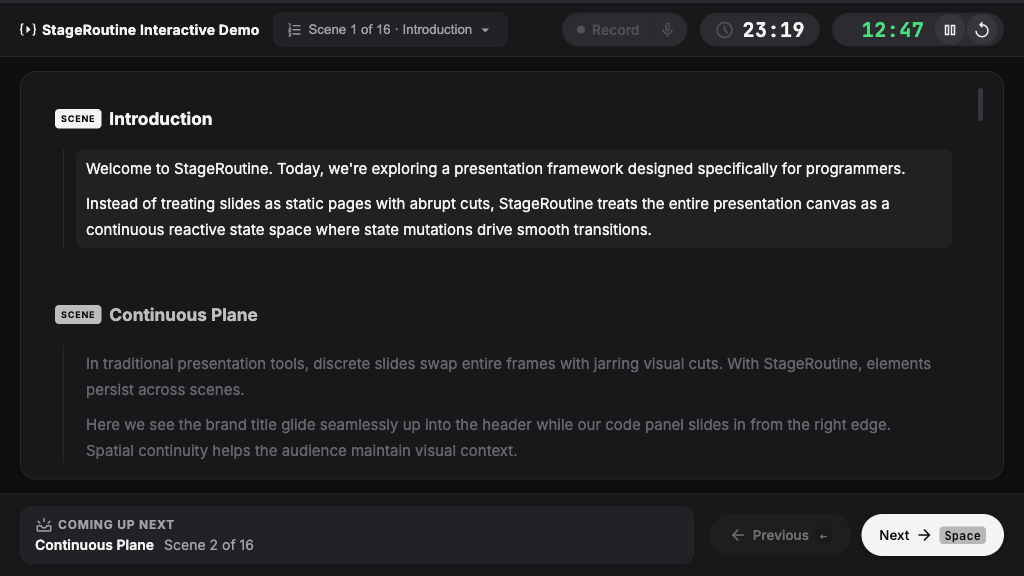Click the SCENE badge next to Continuous Plane
The height and width of the screenshot is (576, 1024).
click(78, 315)
